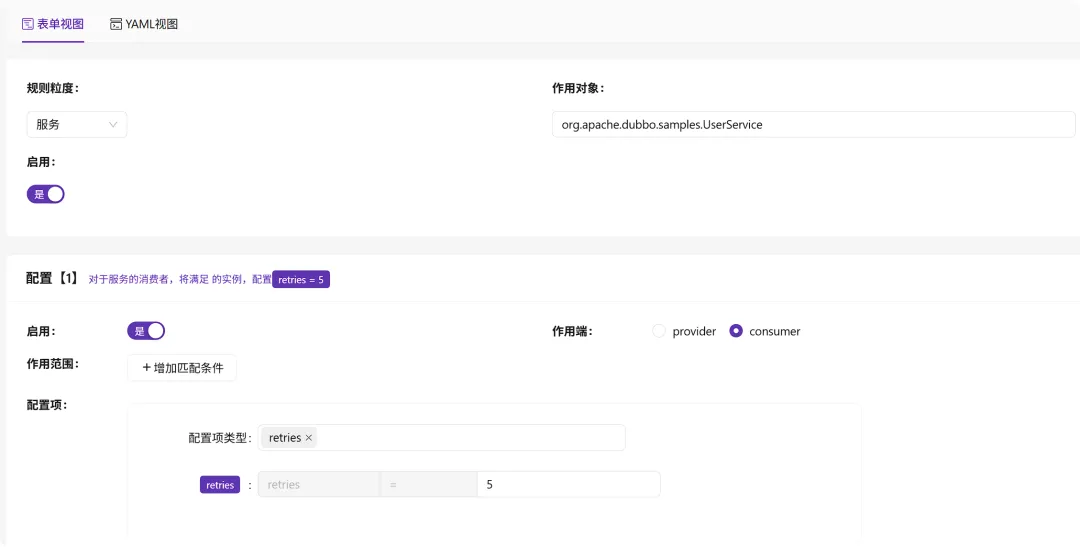Click the disabled retries key field
1080x547 pixels.
coord(319,485)
